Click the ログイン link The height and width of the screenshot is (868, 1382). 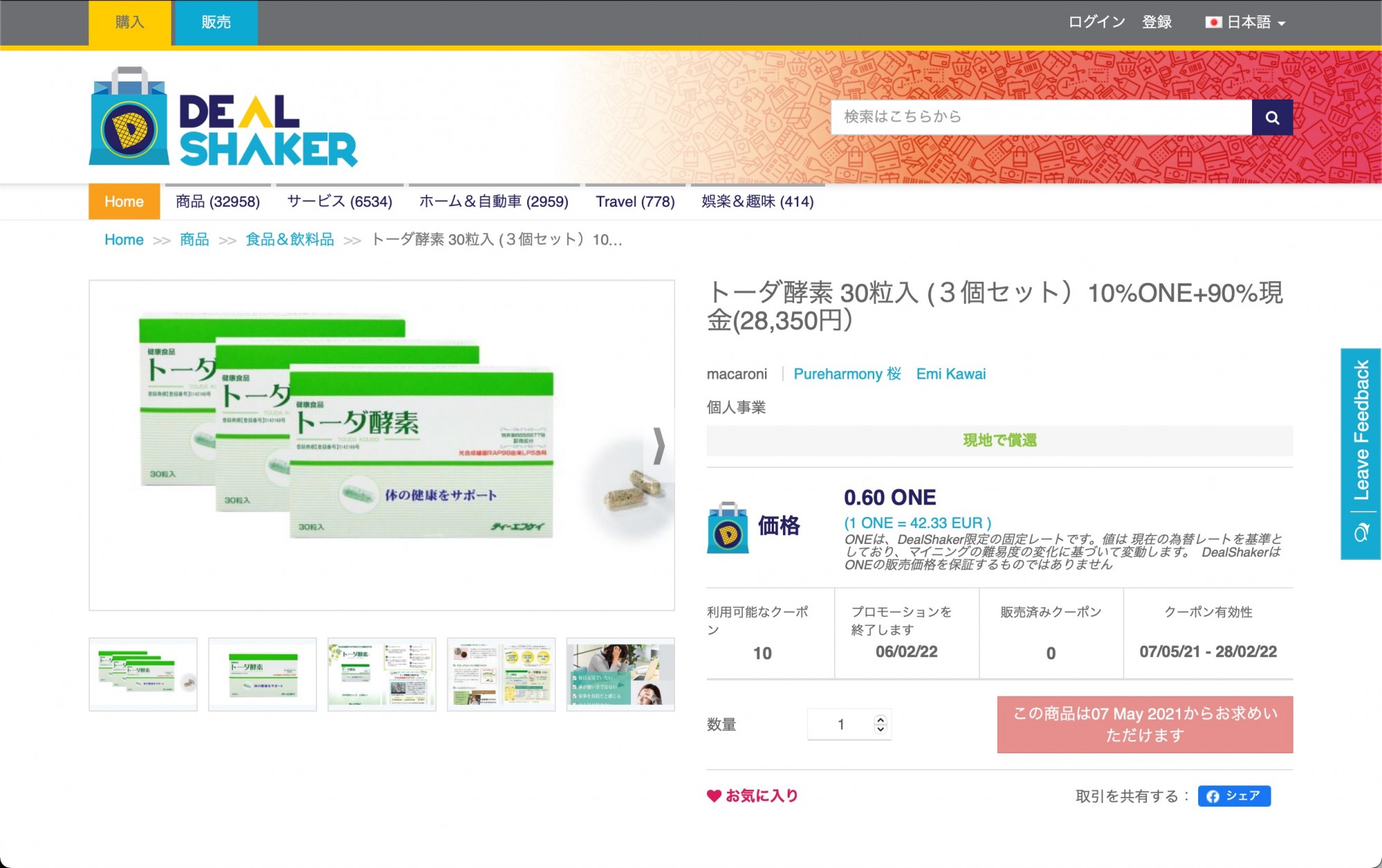tap(1097, 22)
